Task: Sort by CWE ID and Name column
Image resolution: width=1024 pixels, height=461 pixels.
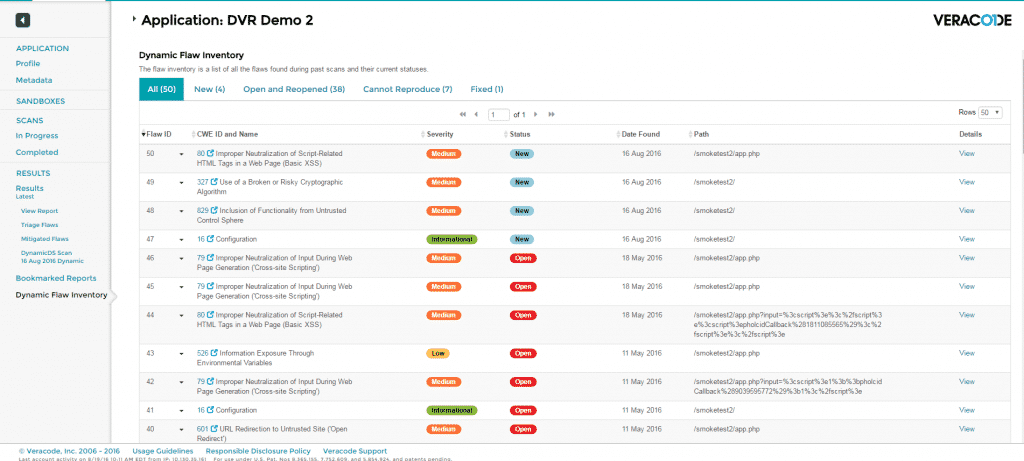Action: (225, 135)
